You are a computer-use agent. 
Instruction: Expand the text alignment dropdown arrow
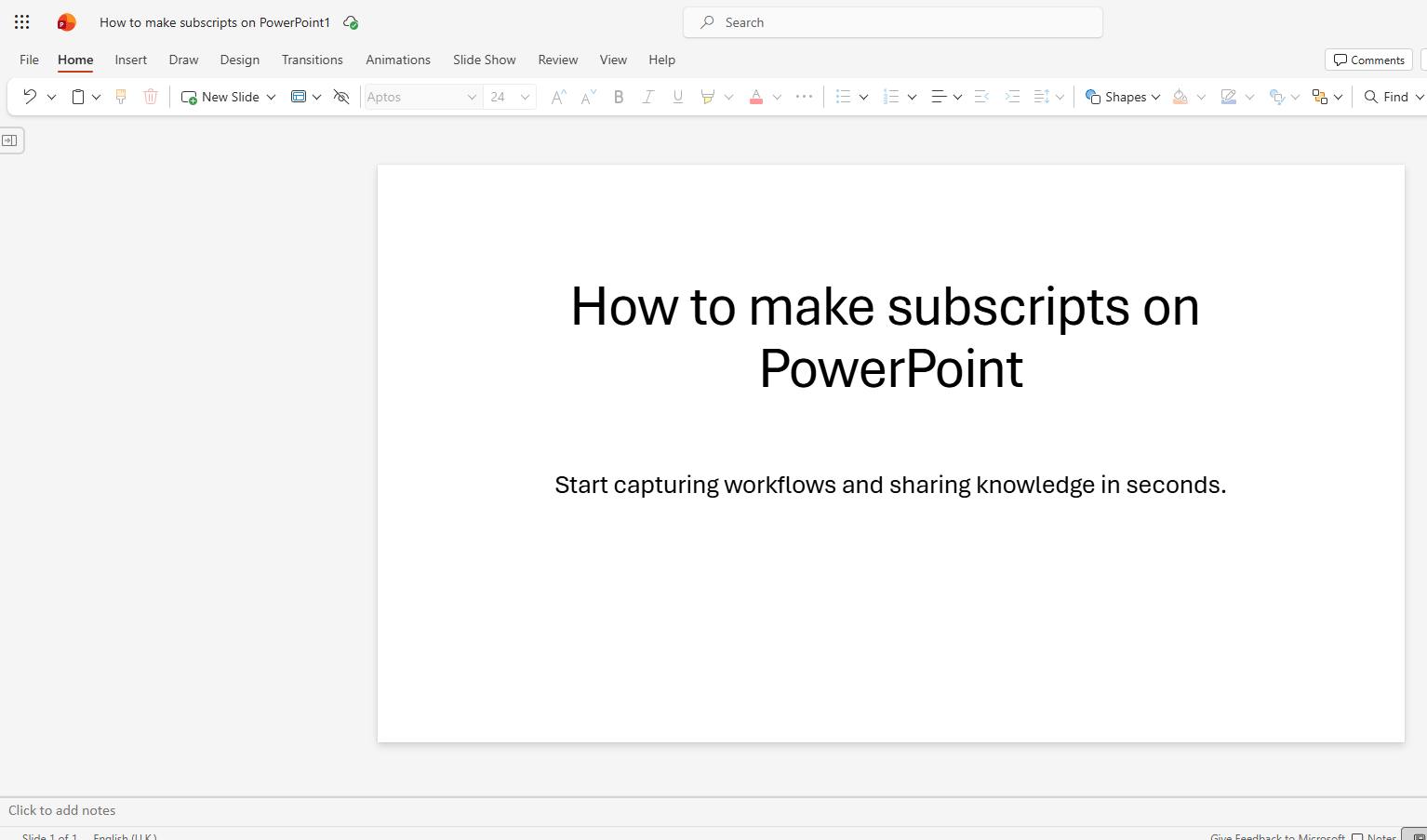(x=957, y=97)
